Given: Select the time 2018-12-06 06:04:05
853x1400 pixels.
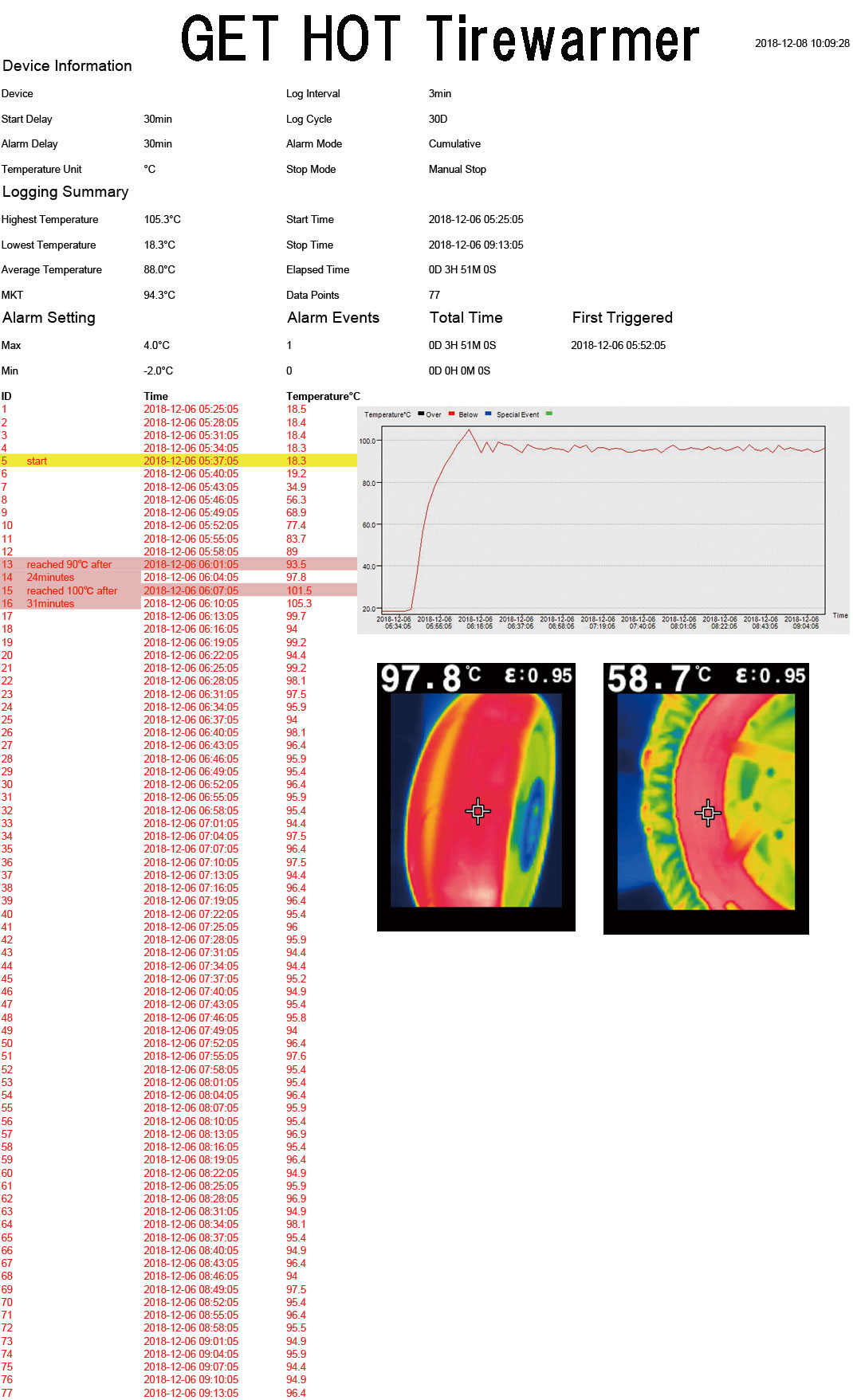Looking at the screenshot, I should (191, 578).
